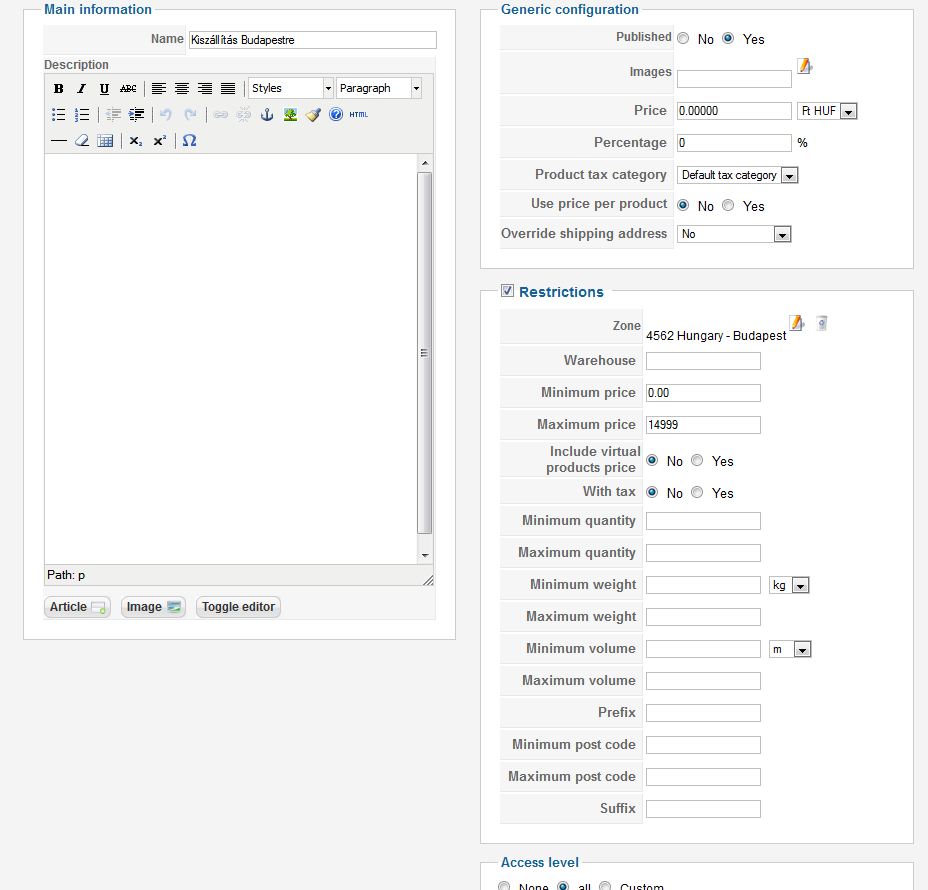This screenshot has height=890, width=928.
Task: Insert a hyperlink via the link icon
Action: [221, 115]
